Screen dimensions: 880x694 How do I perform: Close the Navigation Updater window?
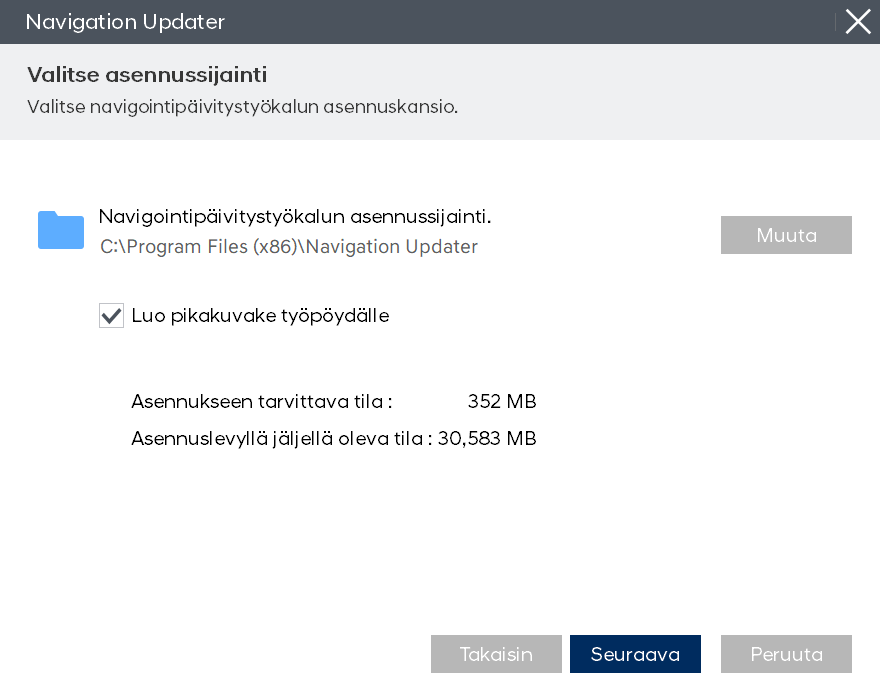point(858,22)
